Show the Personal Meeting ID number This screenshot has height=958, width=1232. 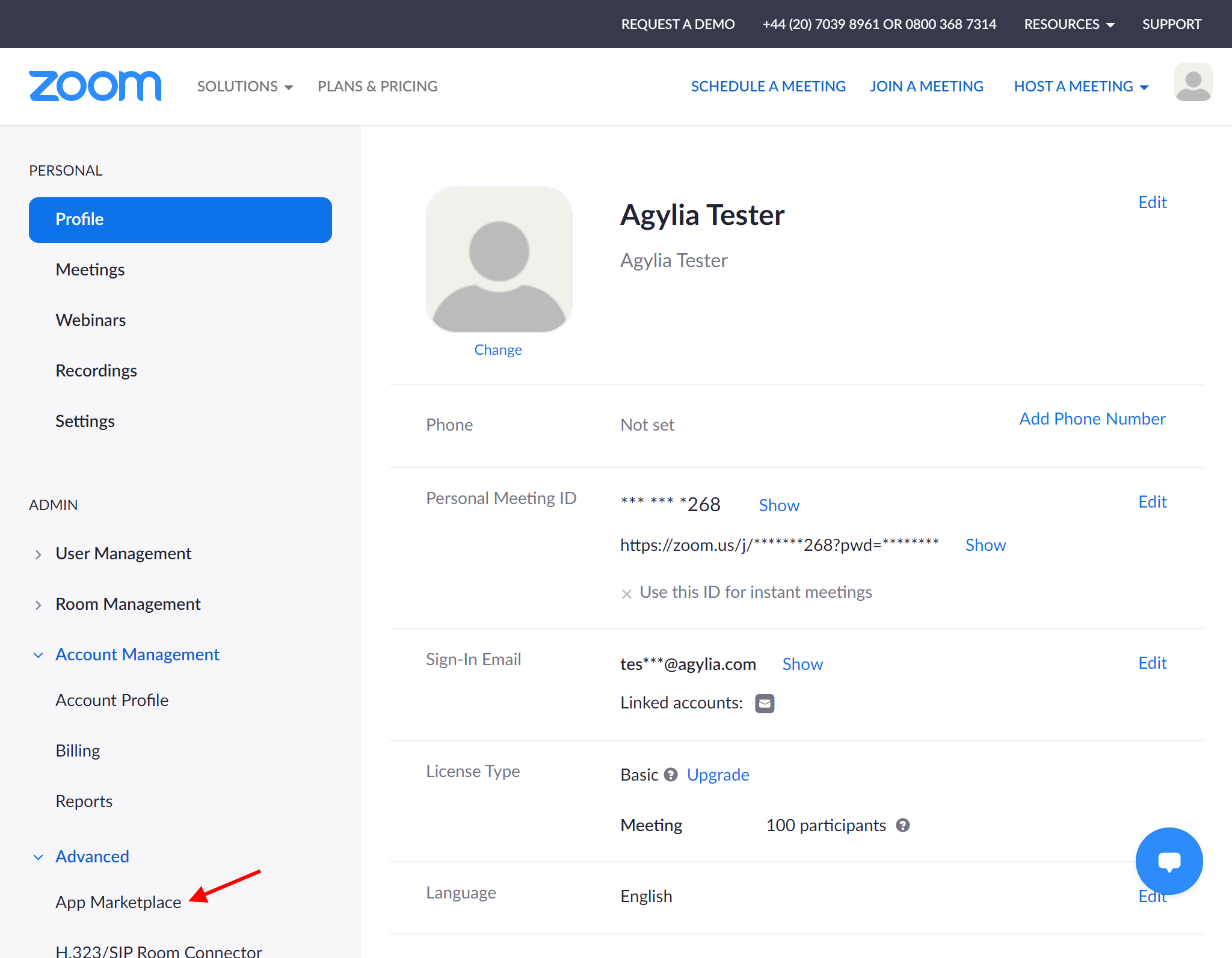[x=779, y=505]
